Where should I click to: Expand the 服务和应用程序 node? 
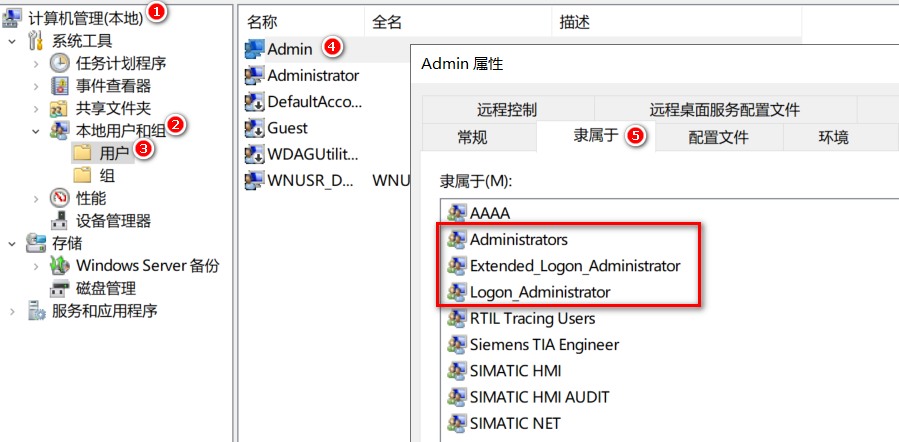coord(12,311)
